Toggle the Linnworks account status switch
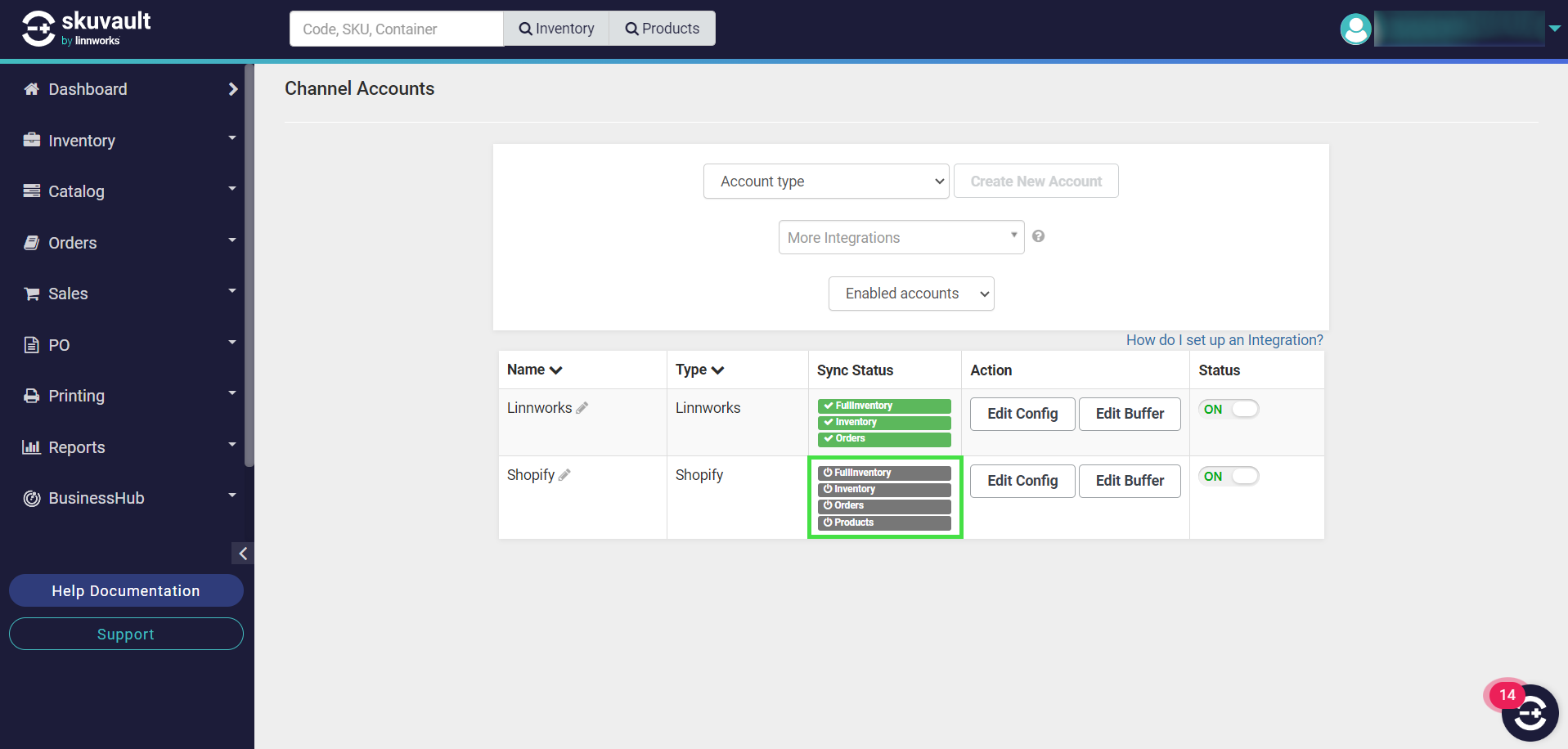This screenshot has height=749, width=1568. pyautogui.click(x=1229, y=409)
